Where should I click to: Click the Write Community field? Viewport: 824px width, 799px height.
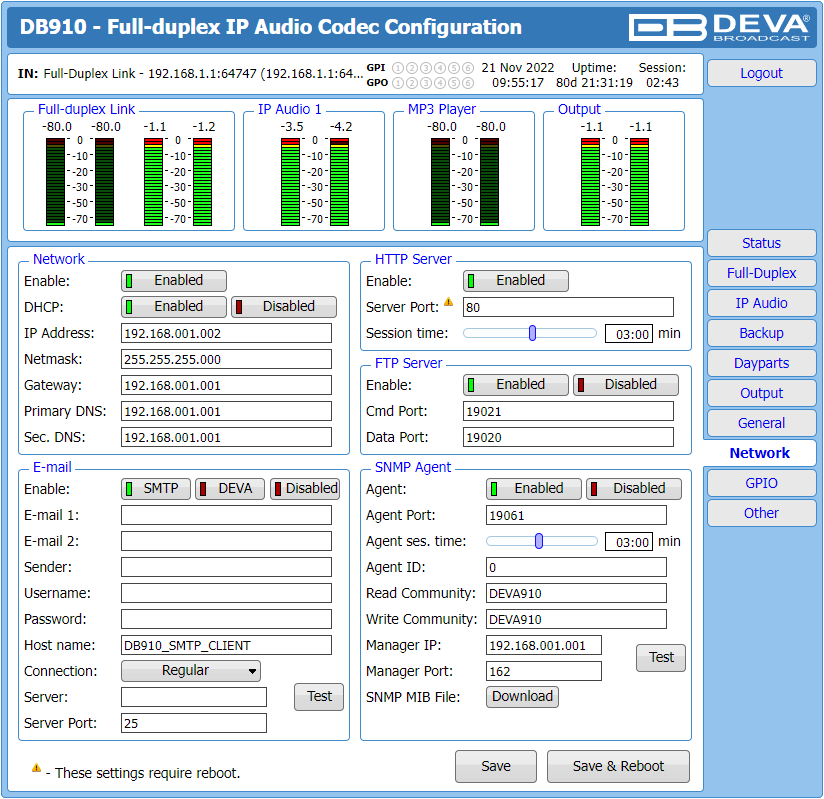[576, 619]
